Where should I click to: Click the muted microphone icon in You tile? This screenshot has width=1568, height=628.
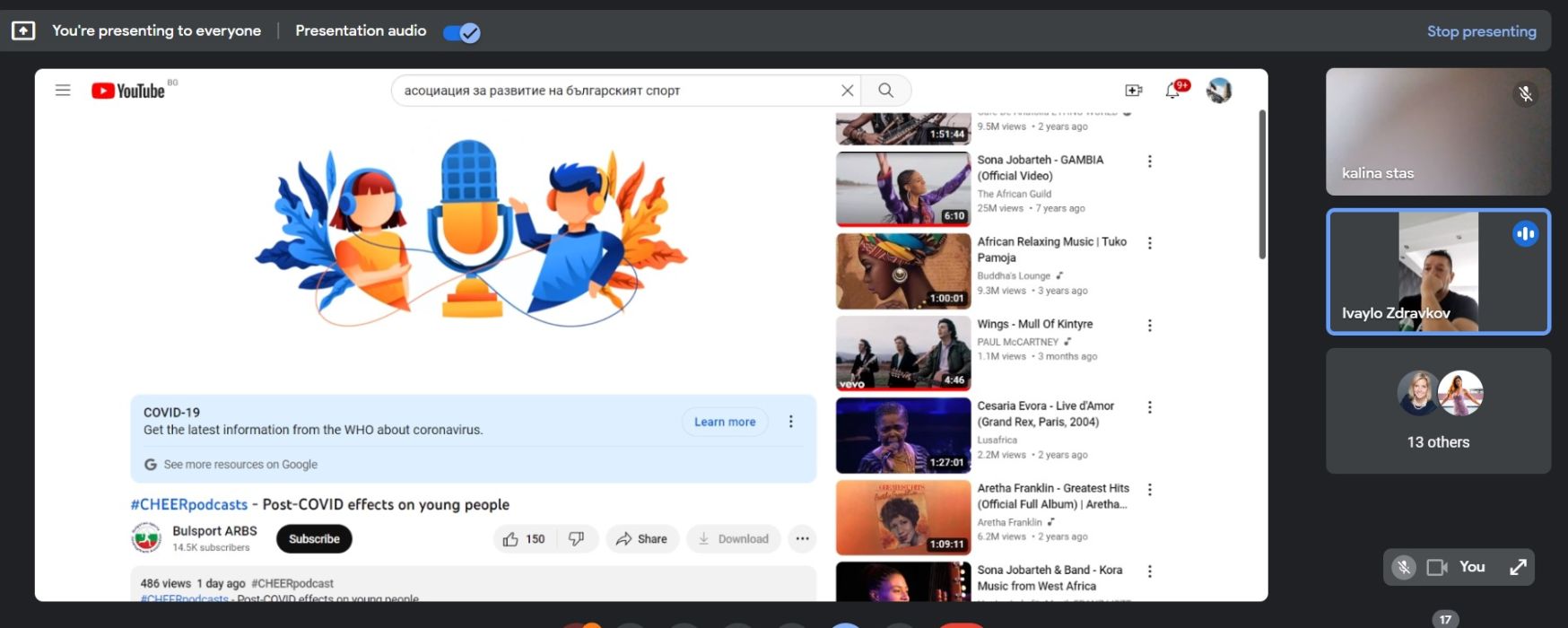1404,567
